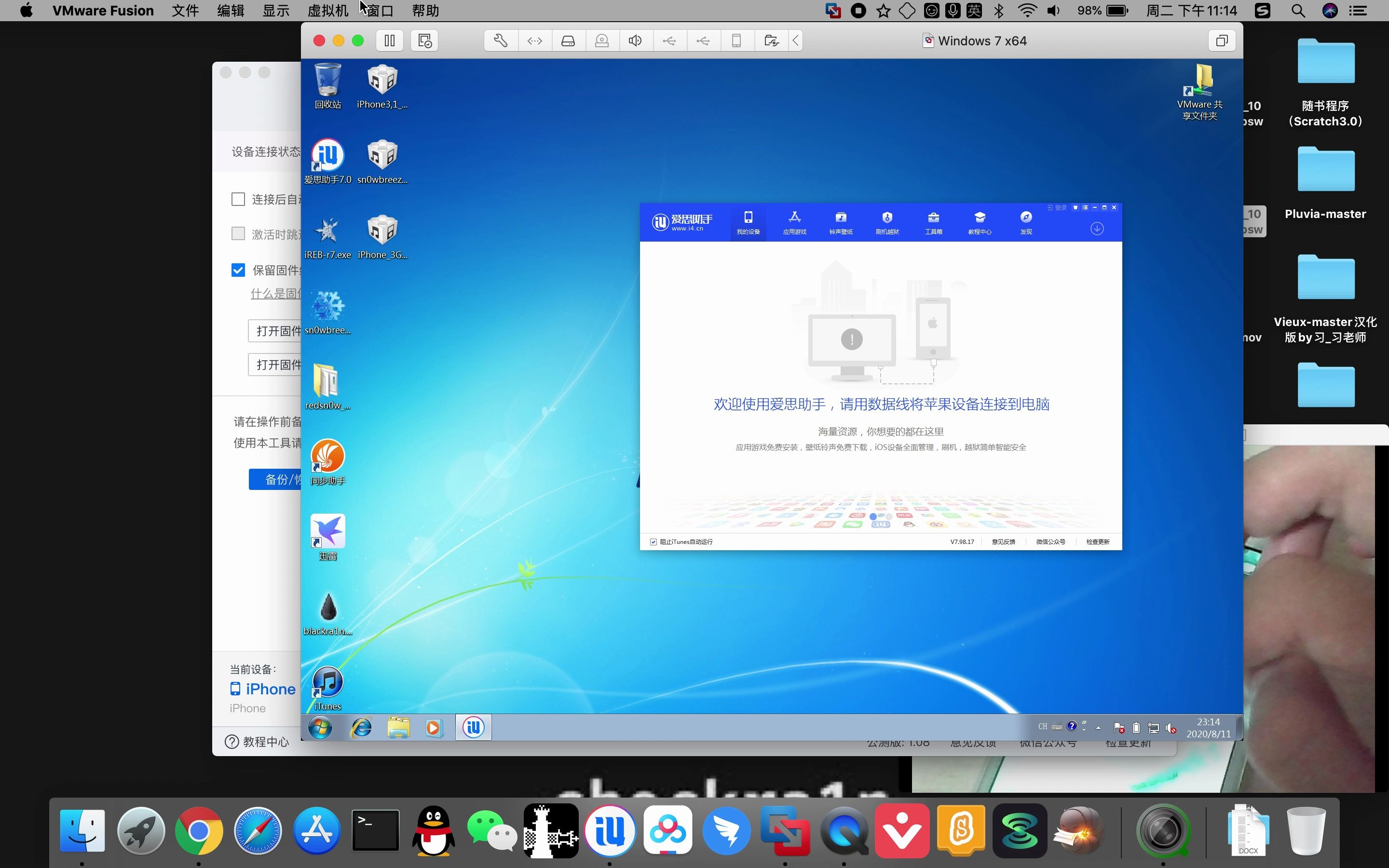Click the VMware hard disk icon
This screenshot has width=1389, height=868.
coord(568,41)
